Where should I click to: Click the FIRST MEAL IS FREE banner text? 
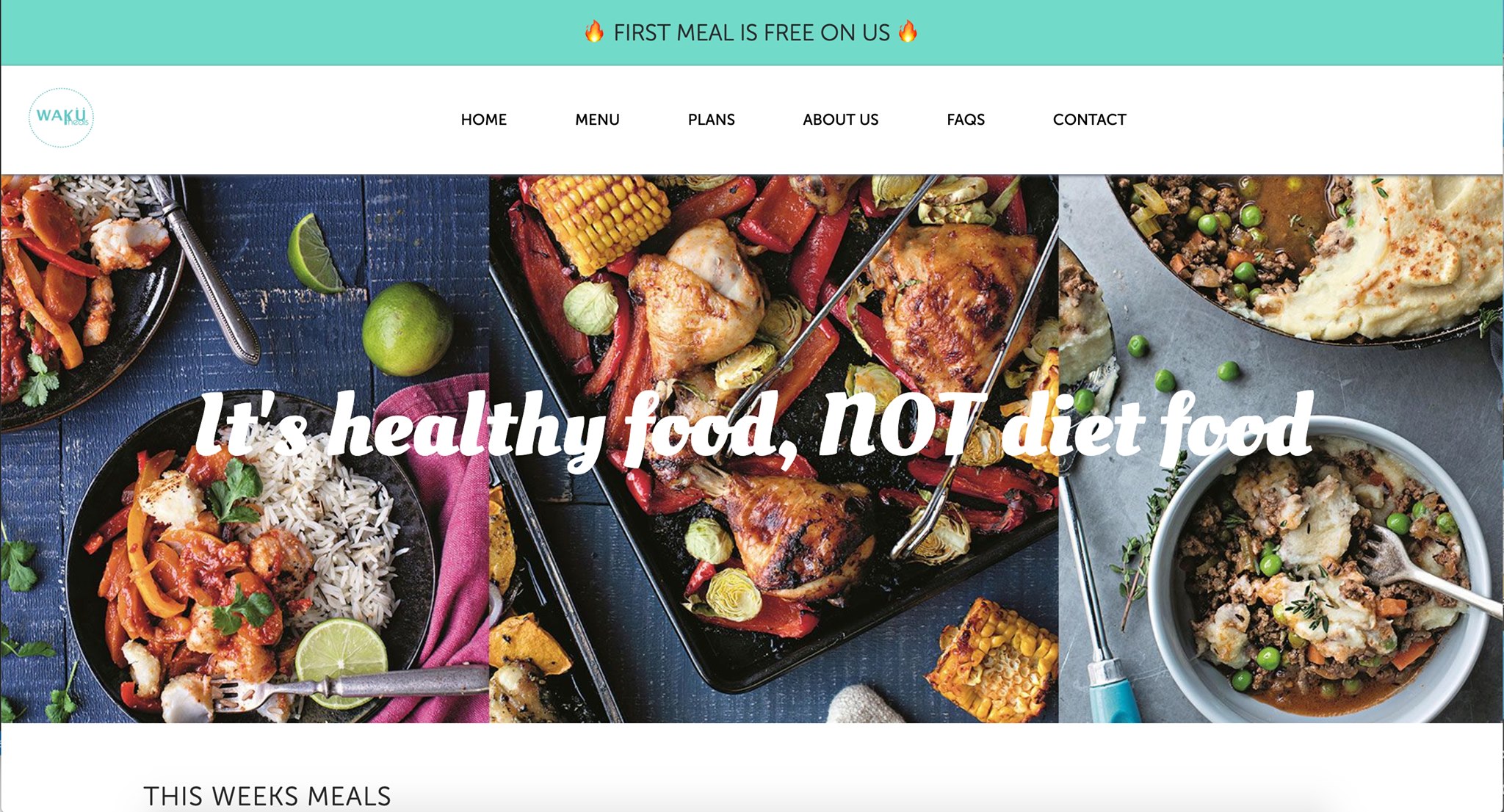pyautogui.click(x=751, y=32)
